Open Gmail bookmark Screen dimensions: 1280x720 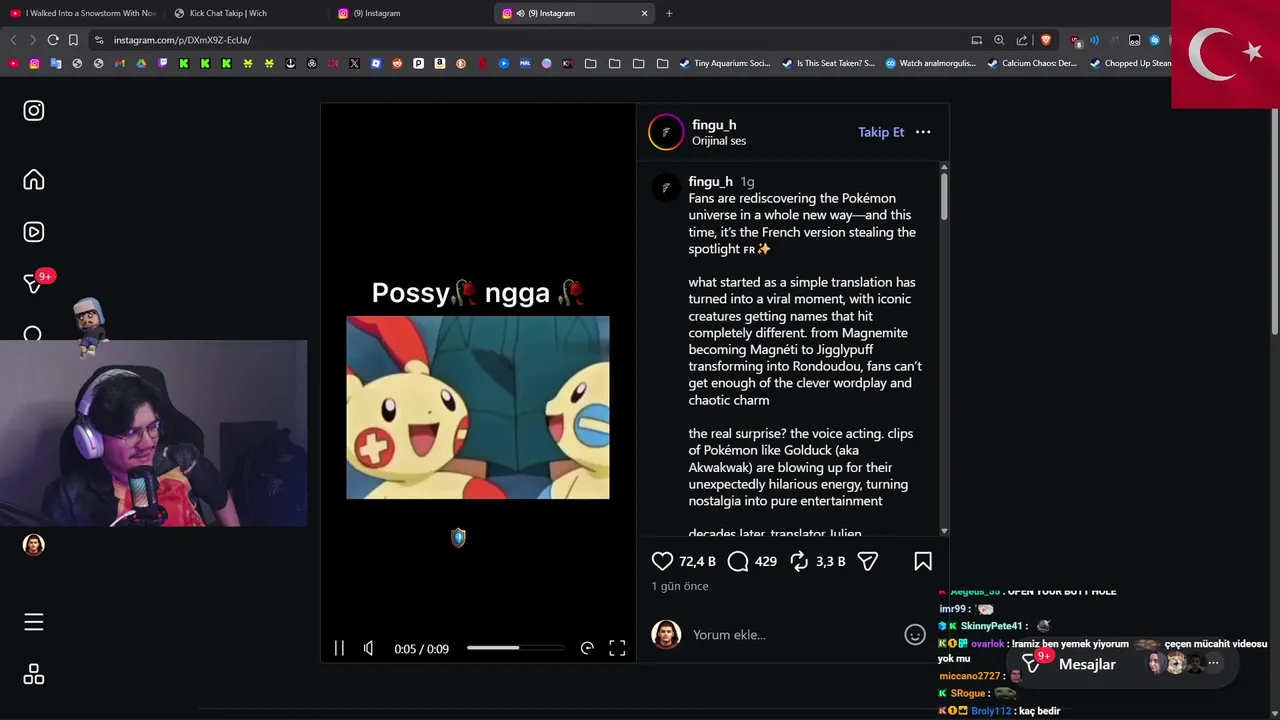[120, 63]
